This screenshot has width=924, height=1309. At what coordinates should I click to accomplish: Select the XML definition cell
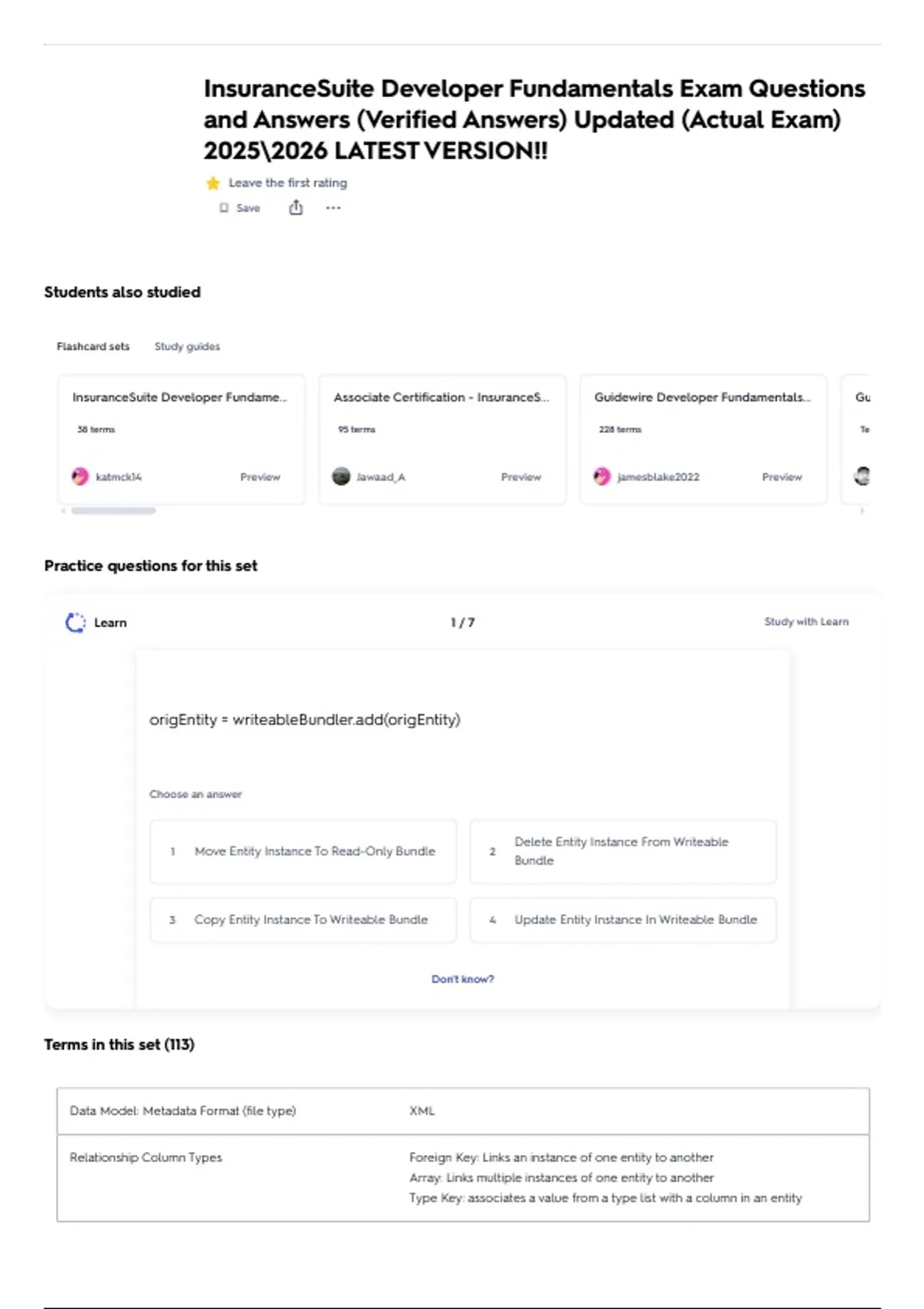[422, 1111]
